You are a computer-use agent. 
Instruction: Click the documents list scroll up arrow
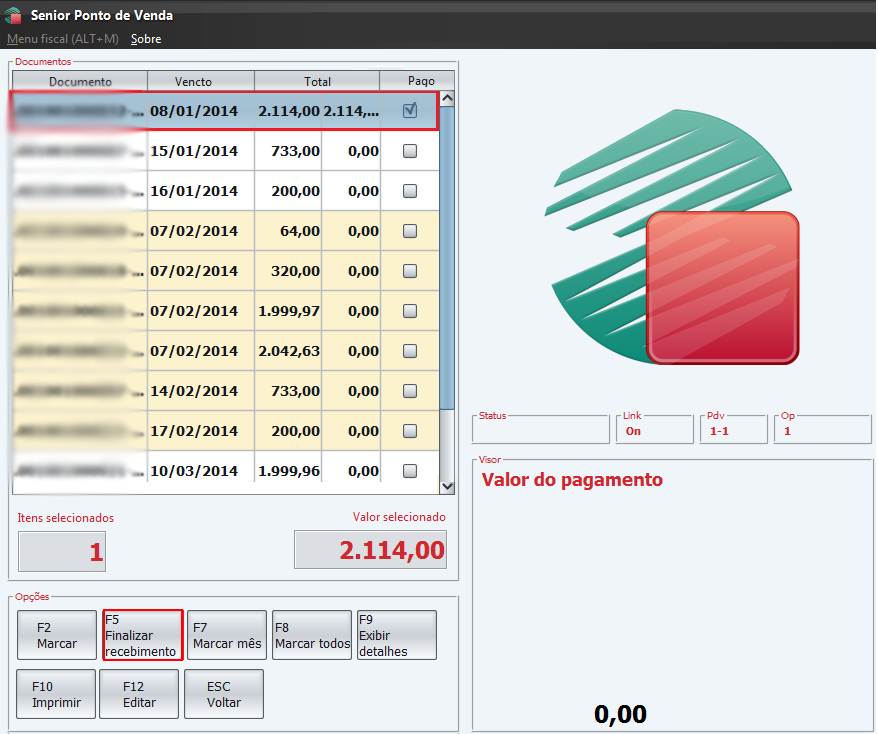click(x=447, y=99)
